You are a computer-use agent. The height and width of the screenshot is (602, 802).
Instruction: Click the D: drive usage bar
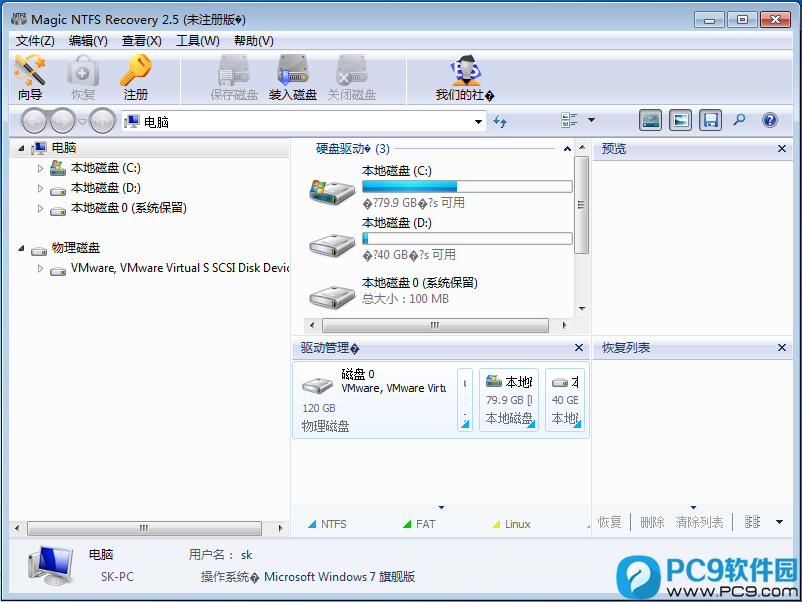point(467,238)
